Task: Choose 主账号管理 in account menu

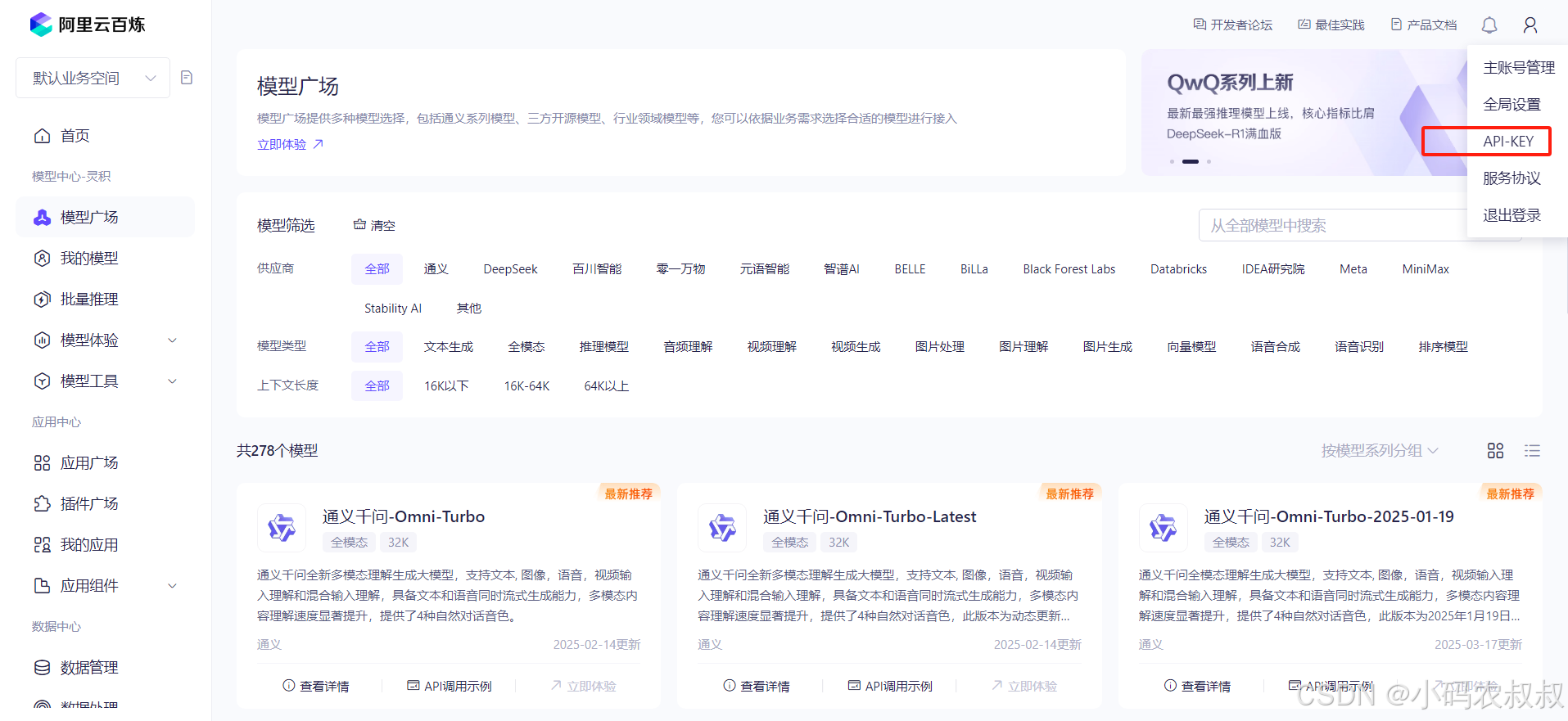Action: (x=1519, y=68)
